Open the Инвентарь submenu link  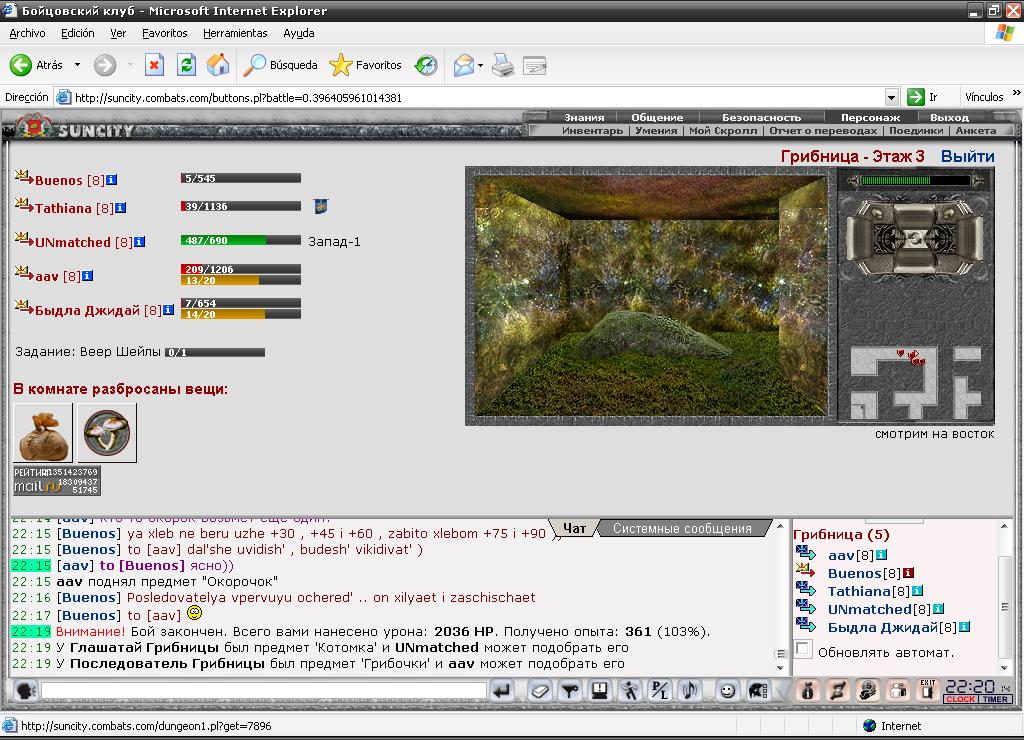tap(592, 131)
